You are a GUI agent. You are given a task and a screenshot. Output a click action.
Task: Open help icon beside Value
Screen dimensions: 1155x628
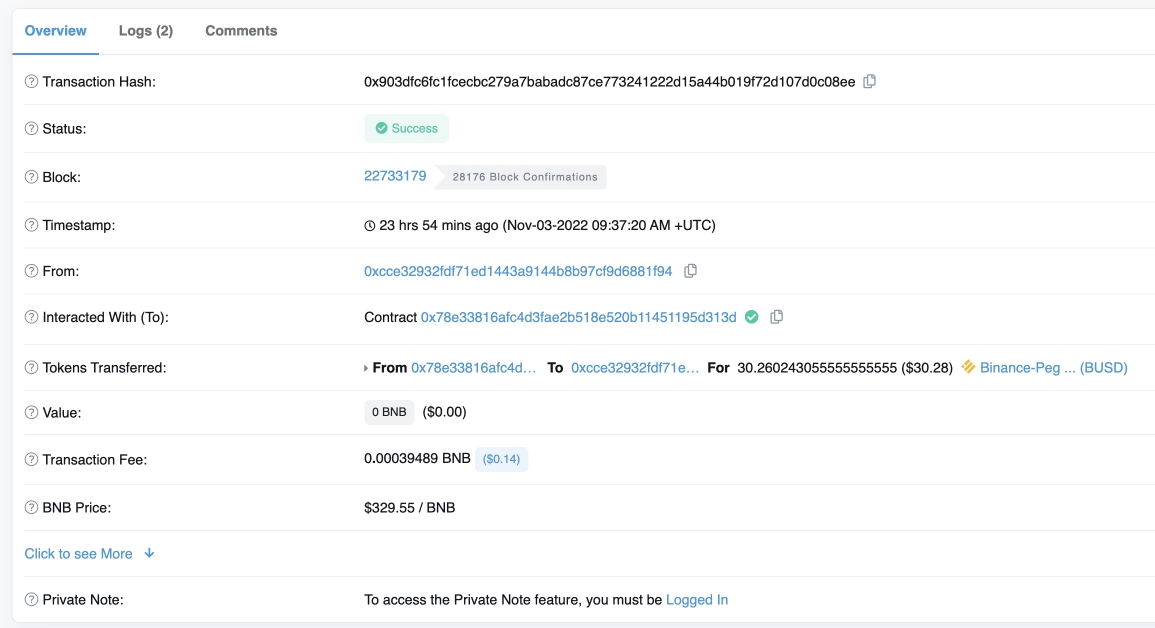(x=31, y=412)
